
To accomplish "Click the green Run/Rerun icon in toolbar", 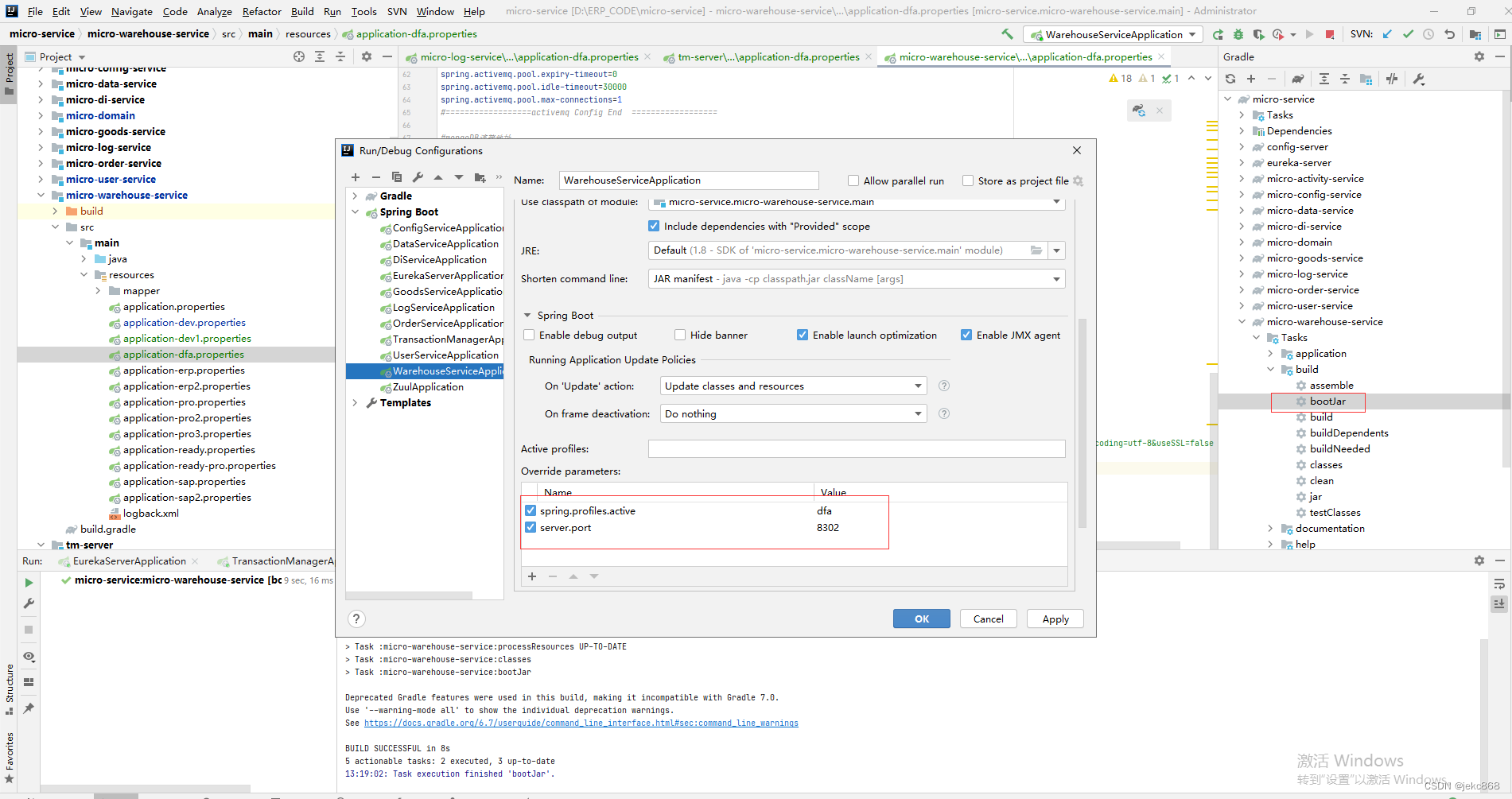I will click(x=1218, y=34).
